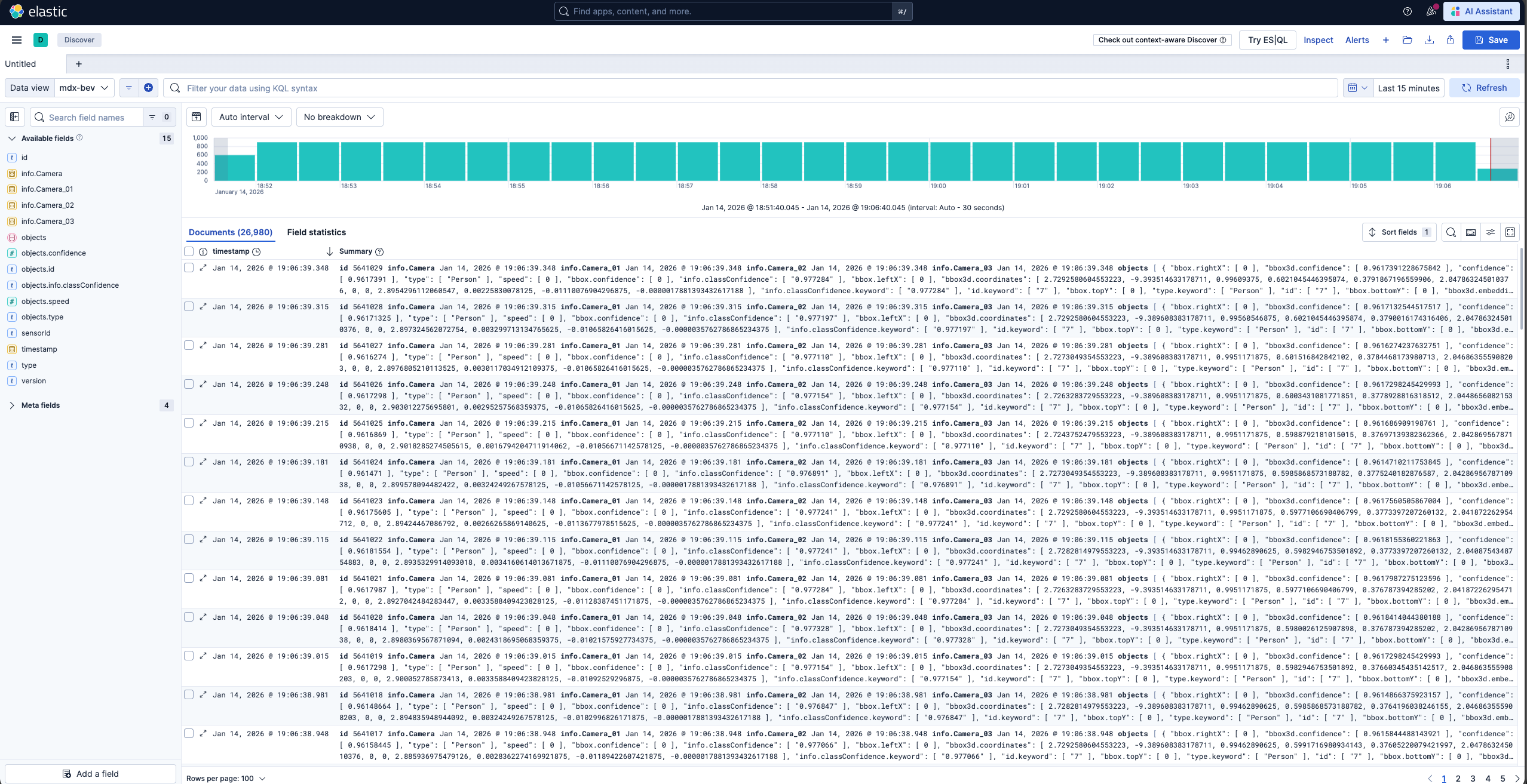Click the Refresh button
Viewport: 1527px width, 784px height.
(x=1485, y=88)
